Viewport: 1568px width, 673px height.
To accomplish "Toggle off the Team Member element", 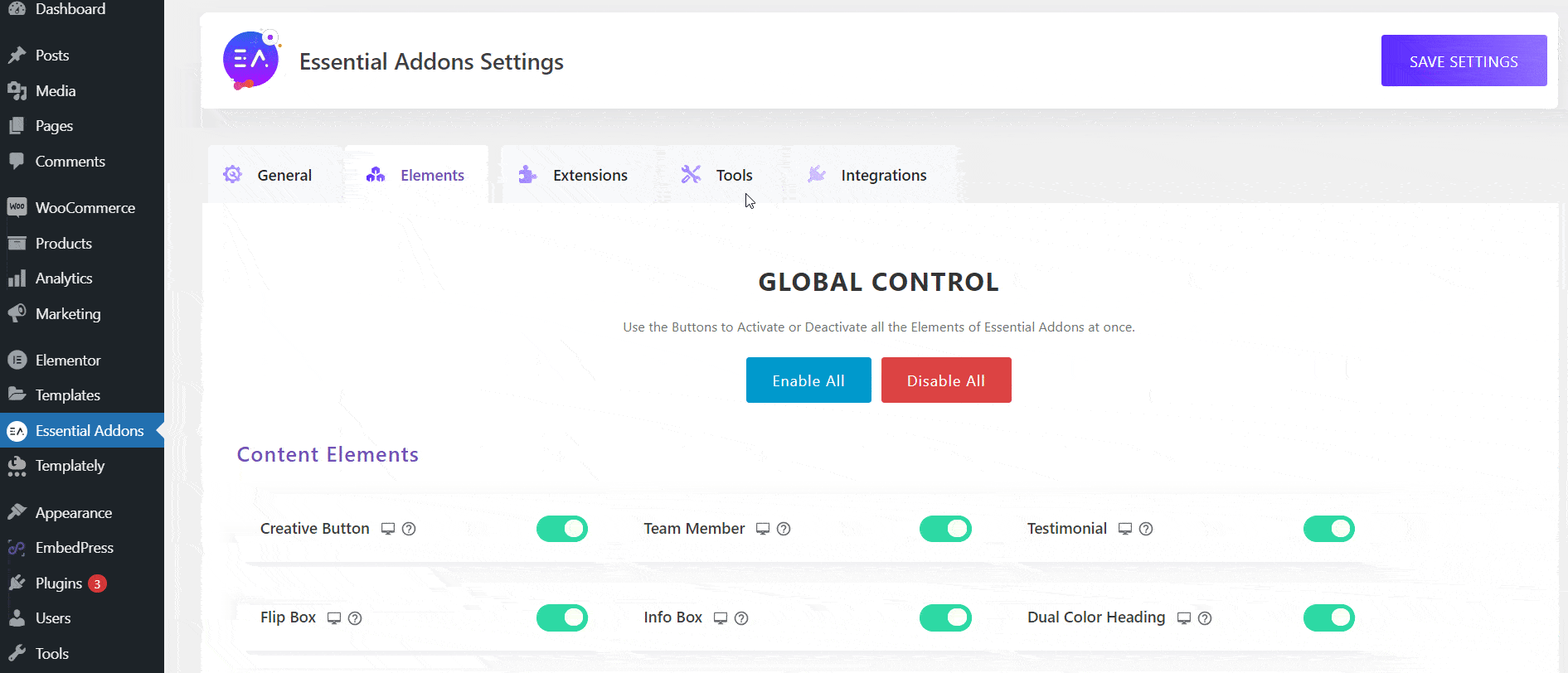I will tap(945, 529).
